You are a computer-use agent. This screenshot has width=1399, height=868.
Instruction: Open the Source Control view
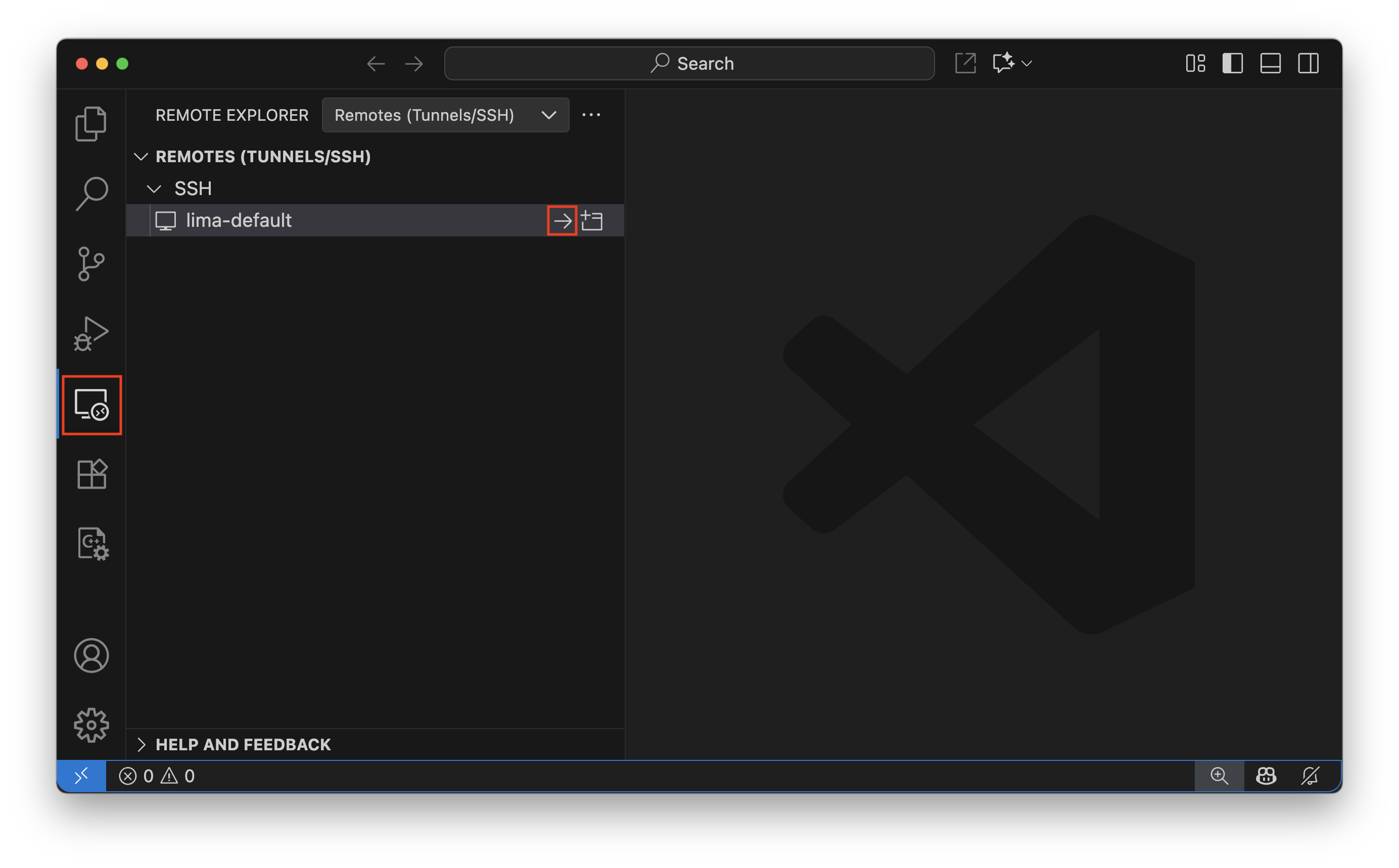(x=91, y=264)
